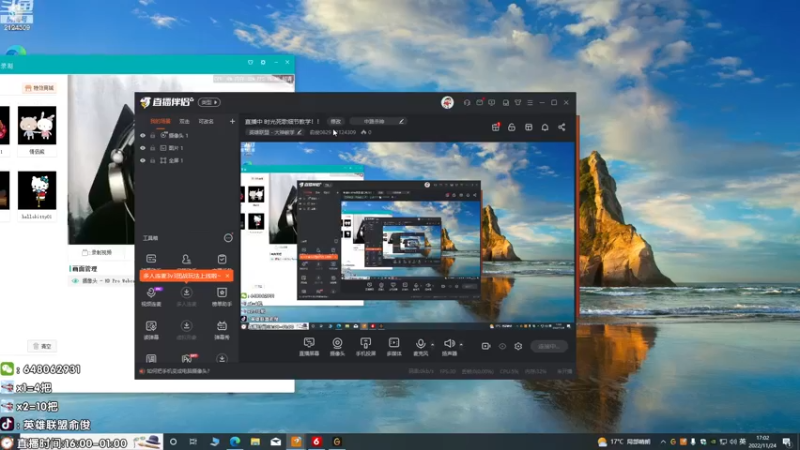The image size is (800, 450).
Task: Click the headset customer service icon
Action: point(467,103)
